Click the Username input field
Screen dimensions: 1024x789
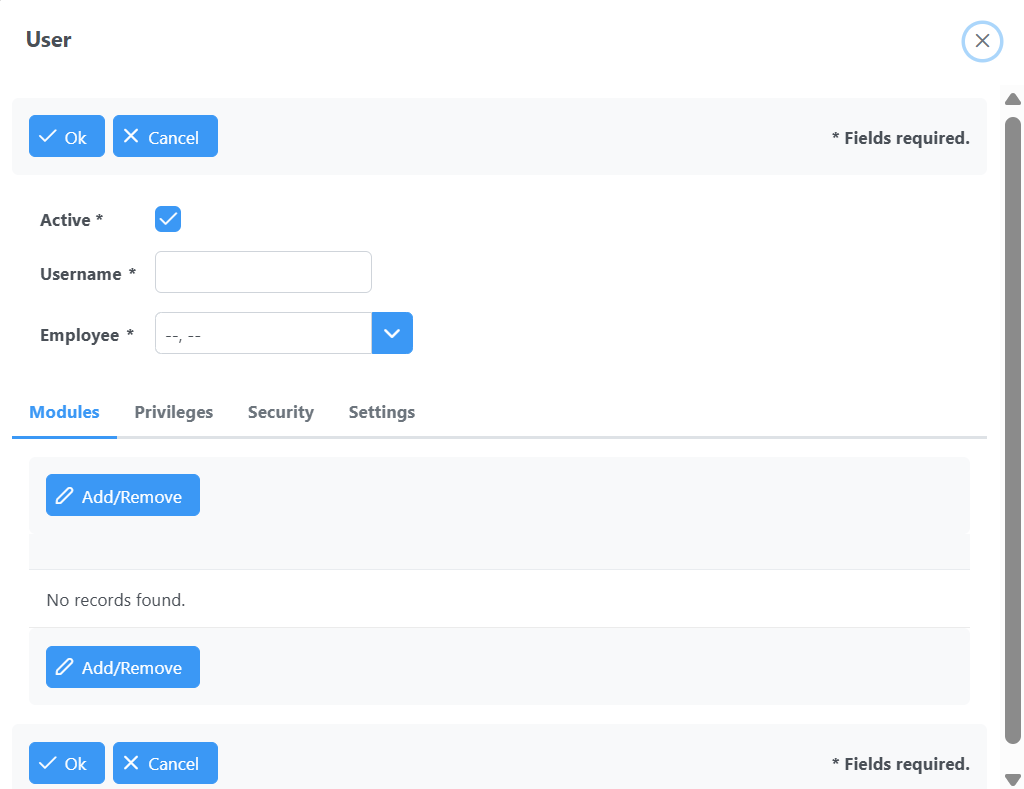click(263, 271)
